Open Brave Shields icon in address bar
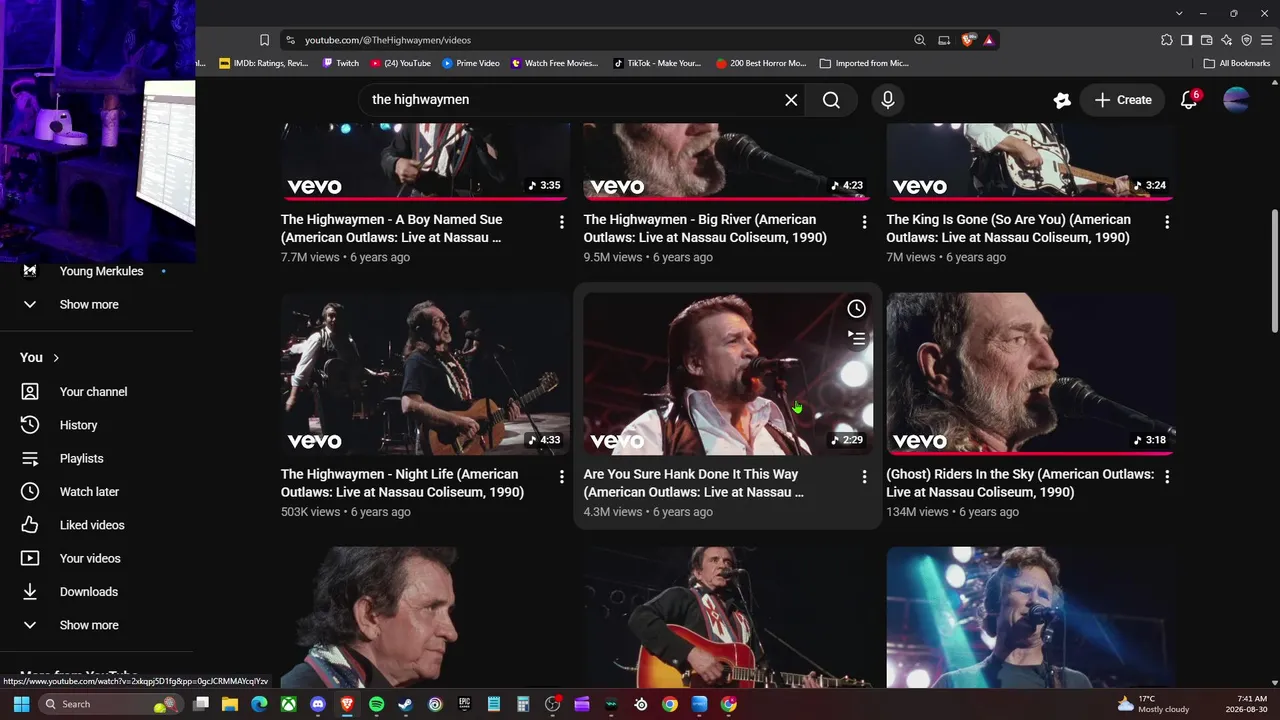1280x720 pixels. (x=968, y=40)
